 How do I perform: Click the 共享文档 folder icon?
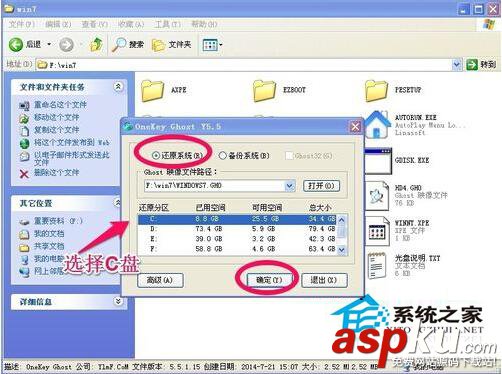[x=24, y=247]
